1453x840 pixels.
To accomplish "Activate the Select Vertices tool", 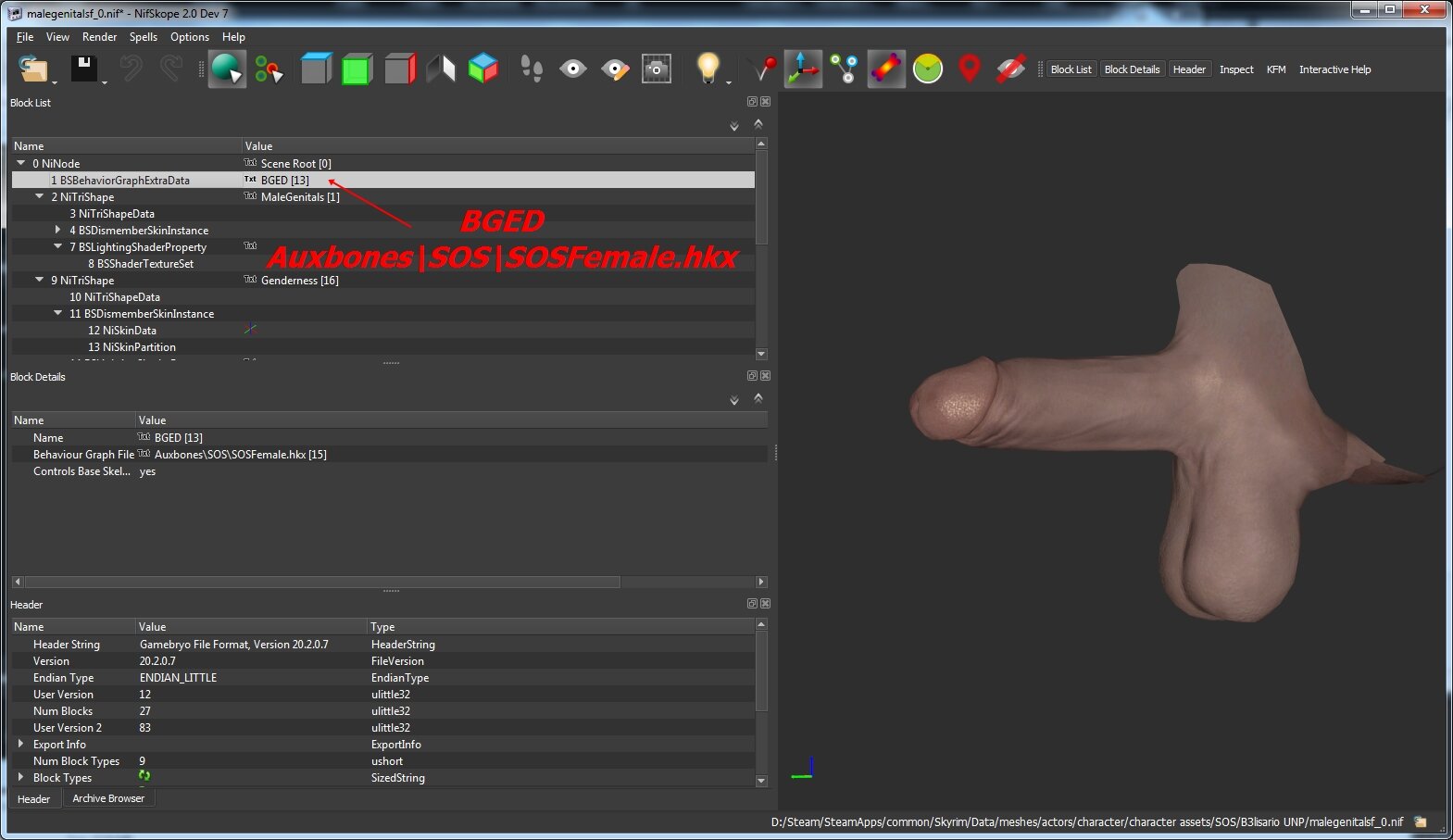I will 269,69.
